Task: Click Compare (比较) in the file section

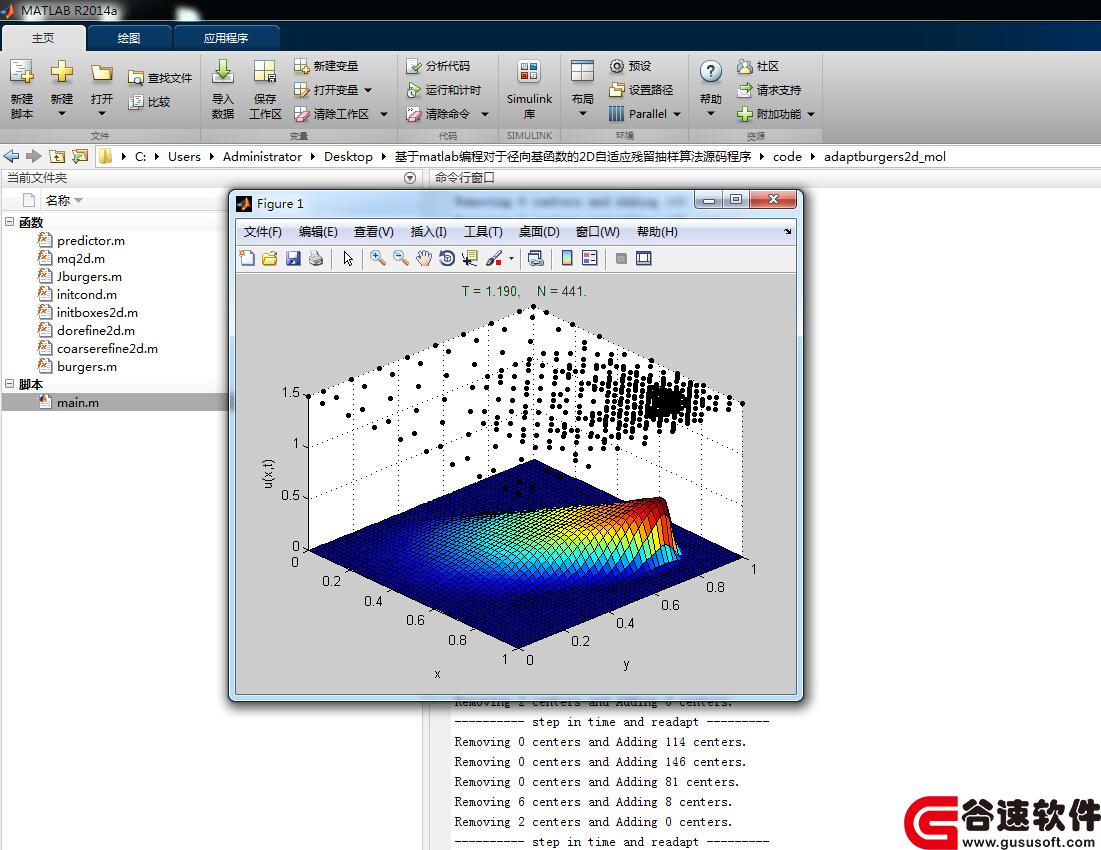Action: 150,102
